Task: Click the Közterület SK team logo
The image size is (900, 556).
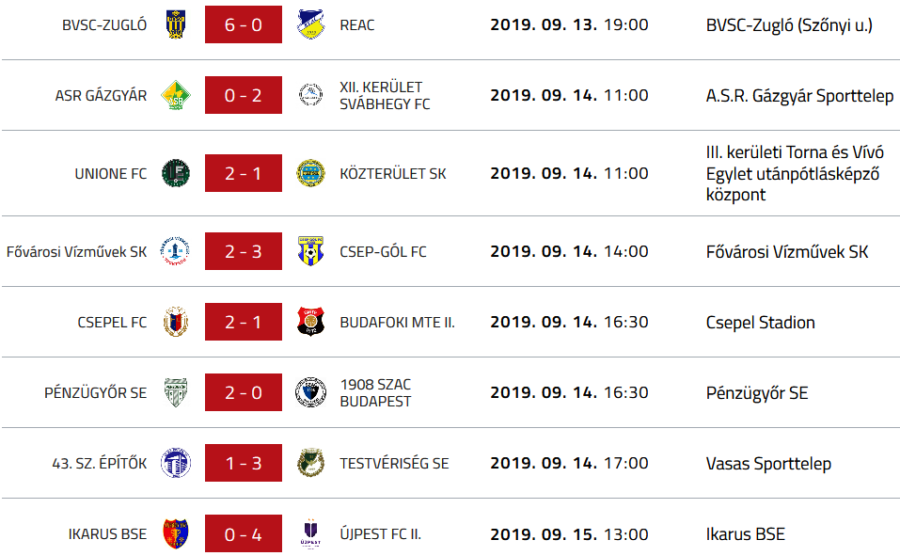Action: (x=310, y=173)
